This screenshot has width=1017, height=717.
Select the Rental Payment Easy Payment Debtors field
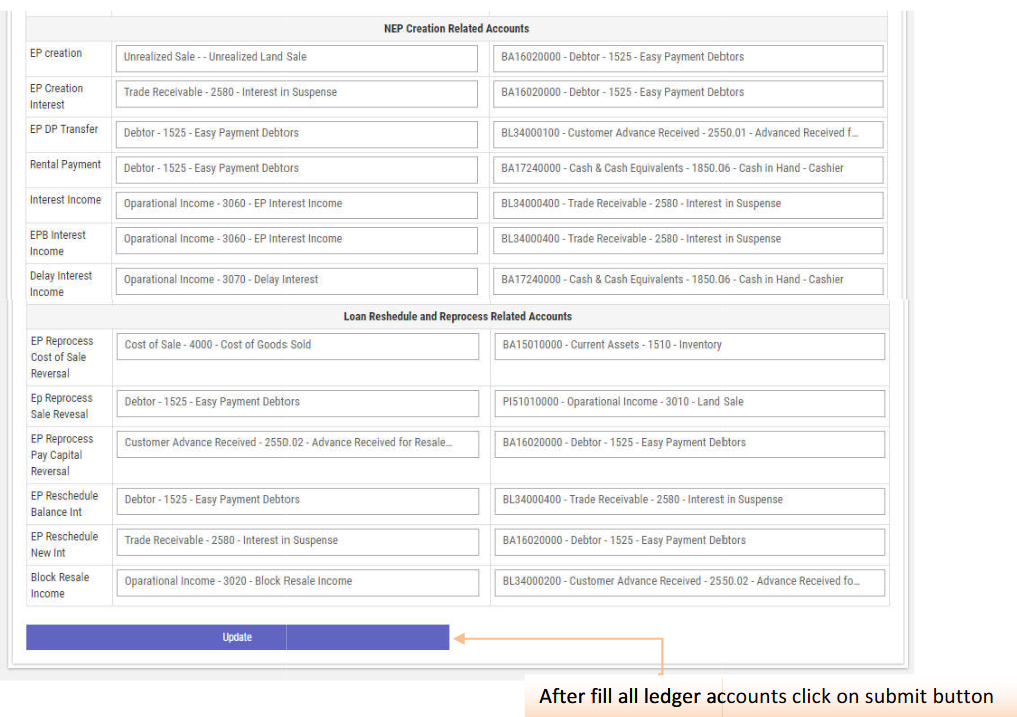(296, 169)
